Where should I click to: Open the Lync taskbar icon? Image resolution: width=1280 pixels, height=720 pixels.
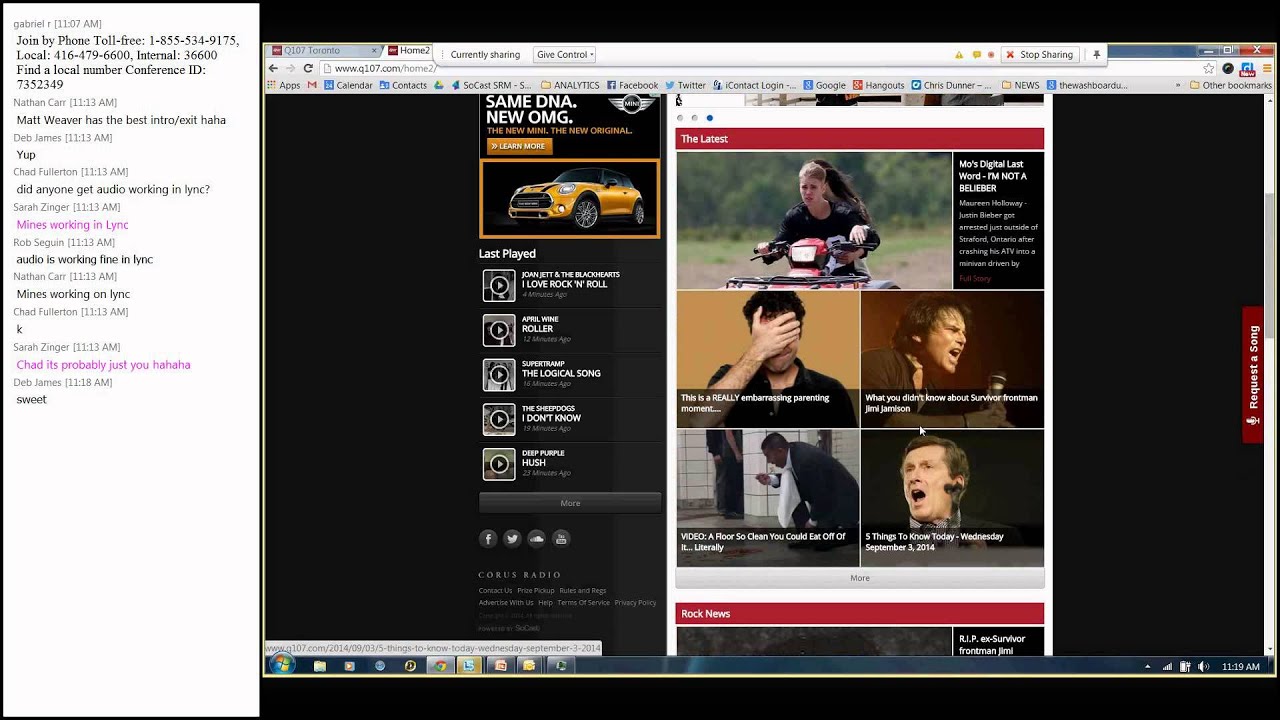(470, 666)
